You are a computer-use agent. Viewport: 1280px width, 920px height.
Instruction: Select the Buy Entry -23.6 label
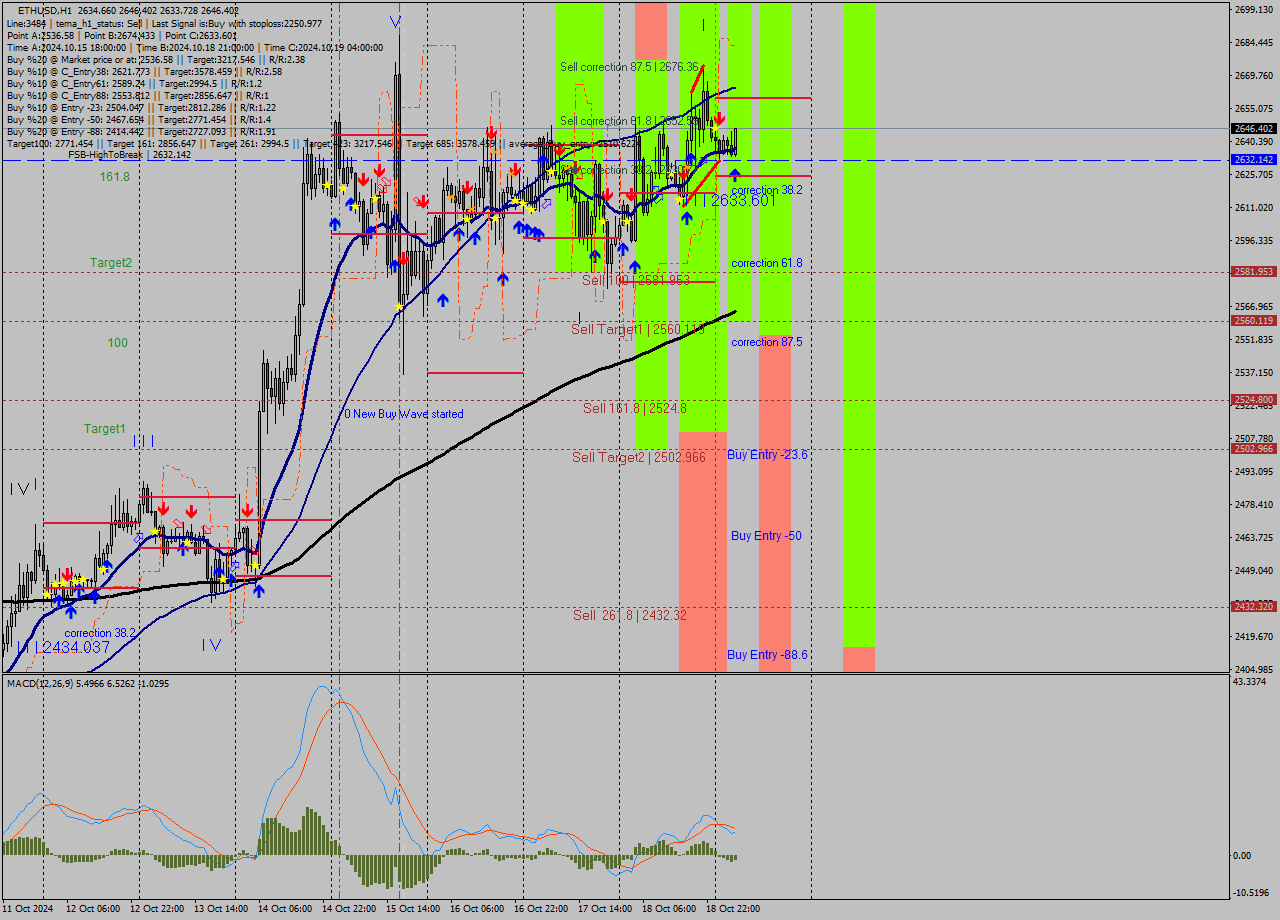[767, 455]
